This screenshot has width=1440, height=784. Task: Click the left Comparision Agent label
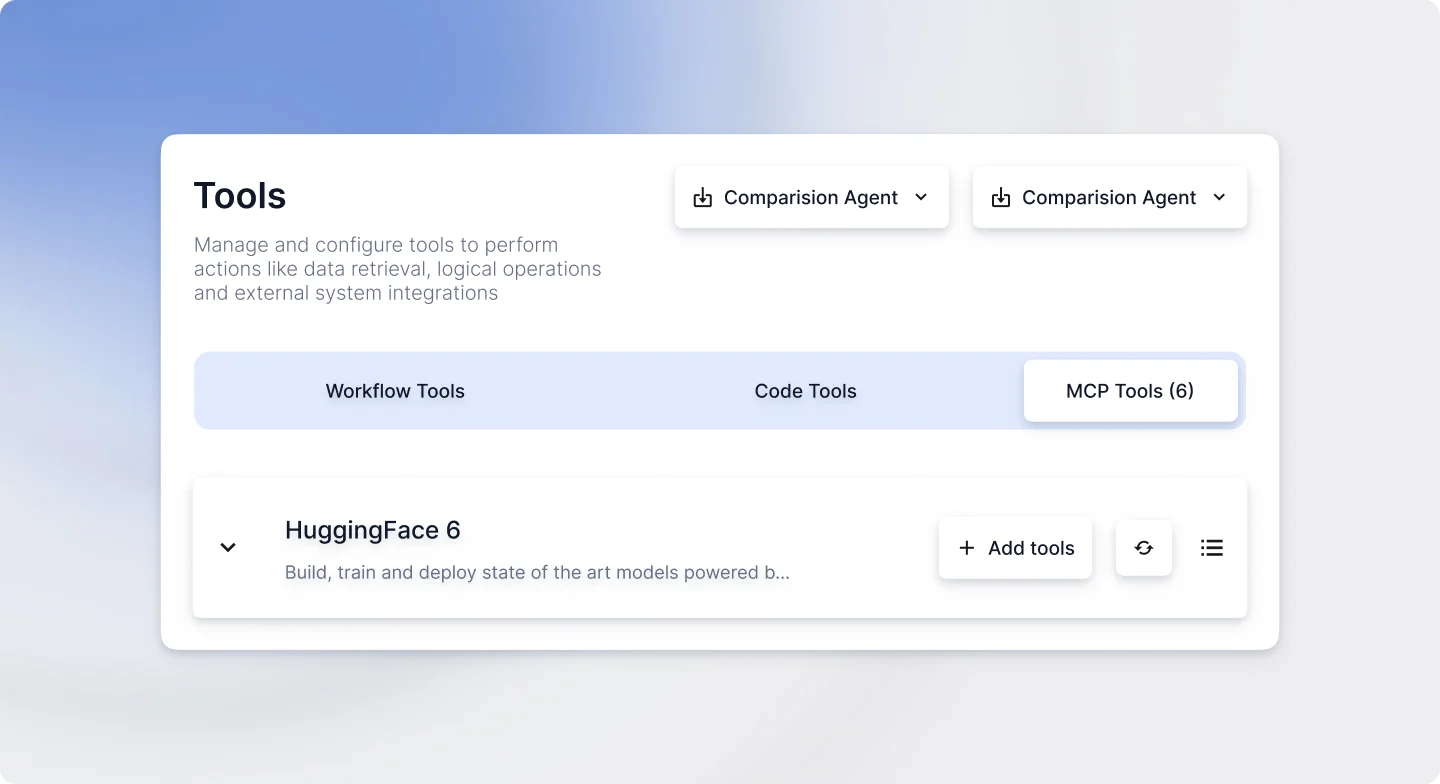click(811, 198)
